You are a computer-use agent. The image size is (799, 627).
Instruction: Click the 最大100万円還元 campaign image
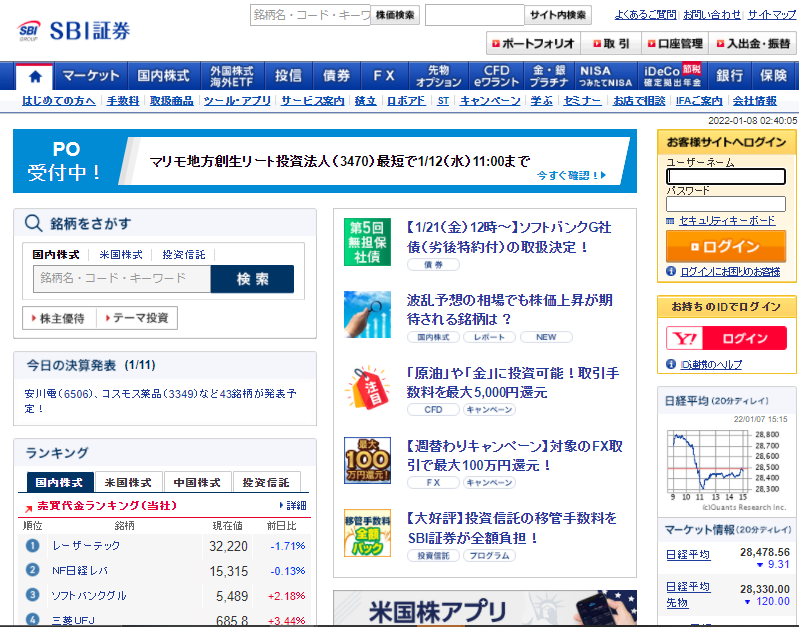click(367, 460)
